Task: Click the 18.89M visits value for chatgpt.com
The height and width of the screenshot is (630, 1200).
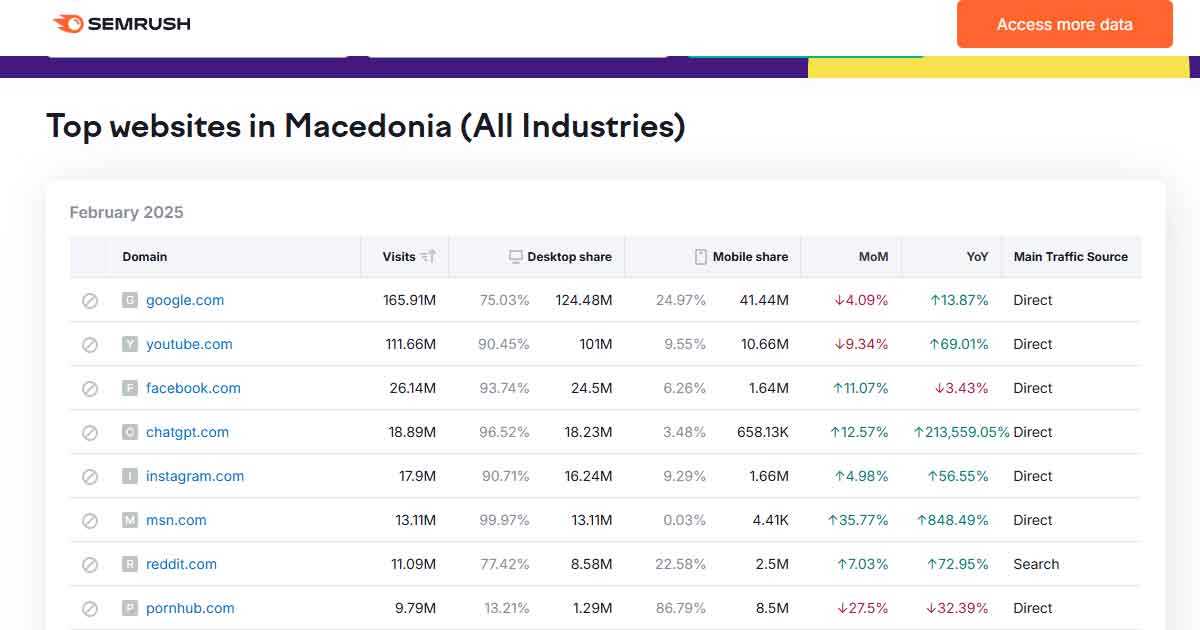Action: pos(412,432)
